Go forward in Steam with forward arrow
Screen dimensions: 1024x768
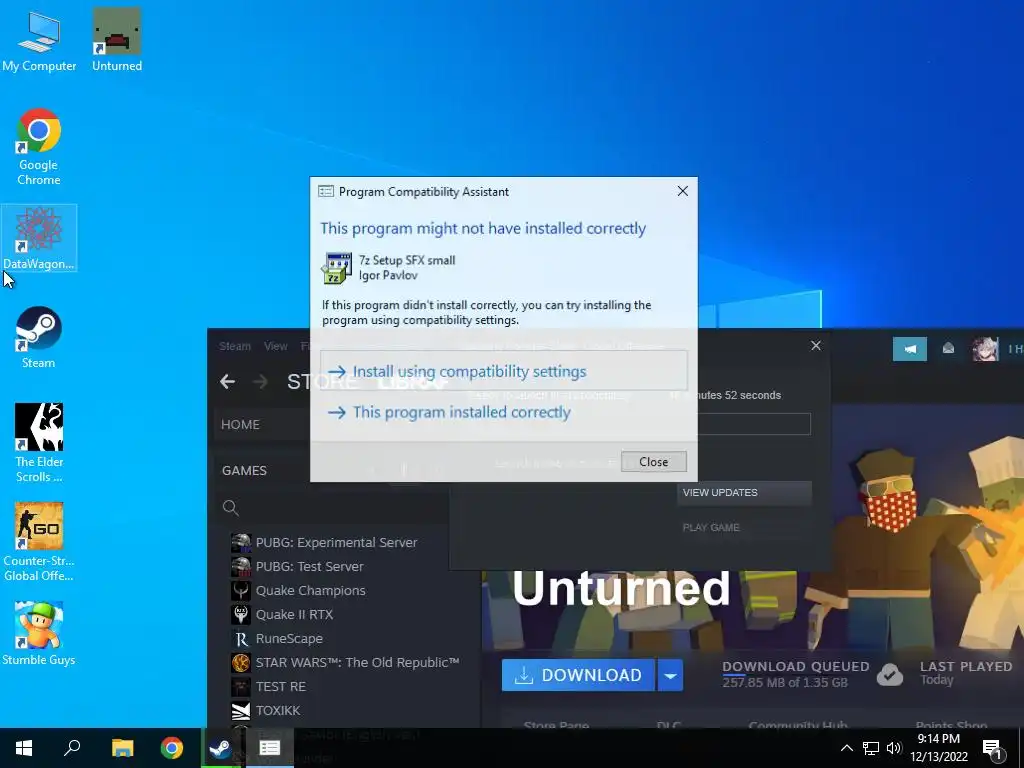pyautogui.click(x=260, y=381)
